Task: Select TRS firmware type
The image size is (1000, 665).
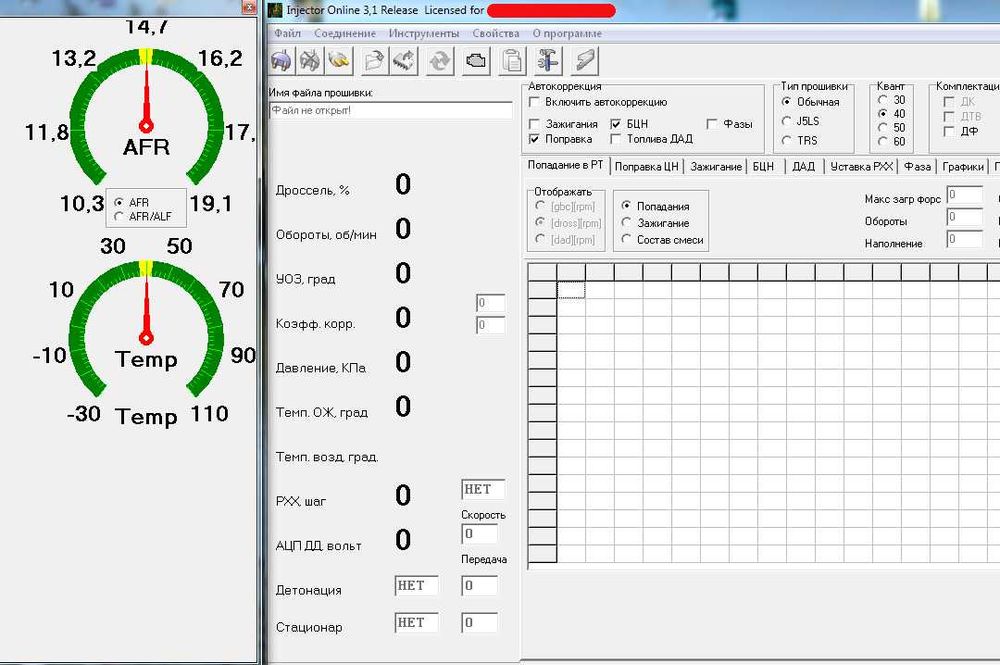Action: [786, 140]
